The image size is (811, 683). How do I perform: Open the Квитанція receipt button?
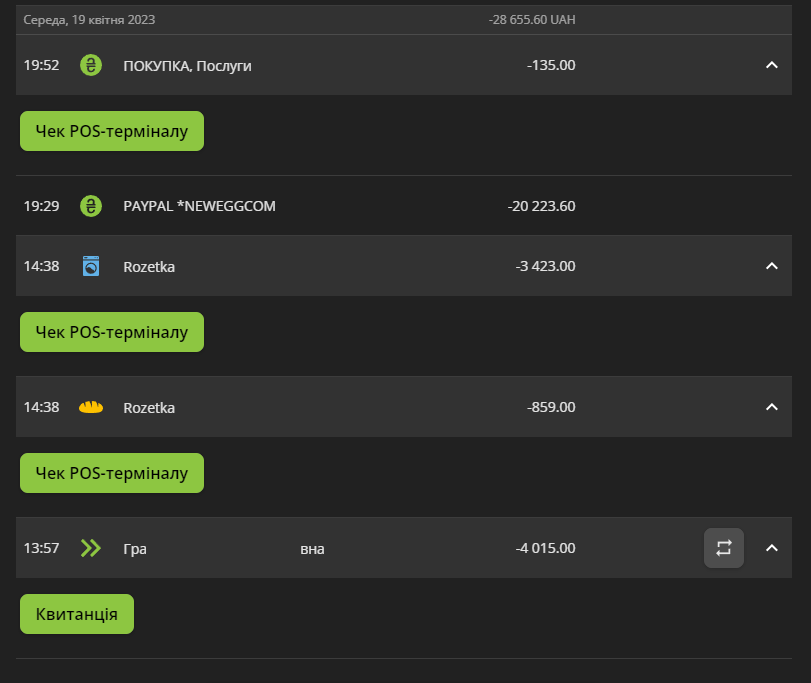click(x=77, y=614)
